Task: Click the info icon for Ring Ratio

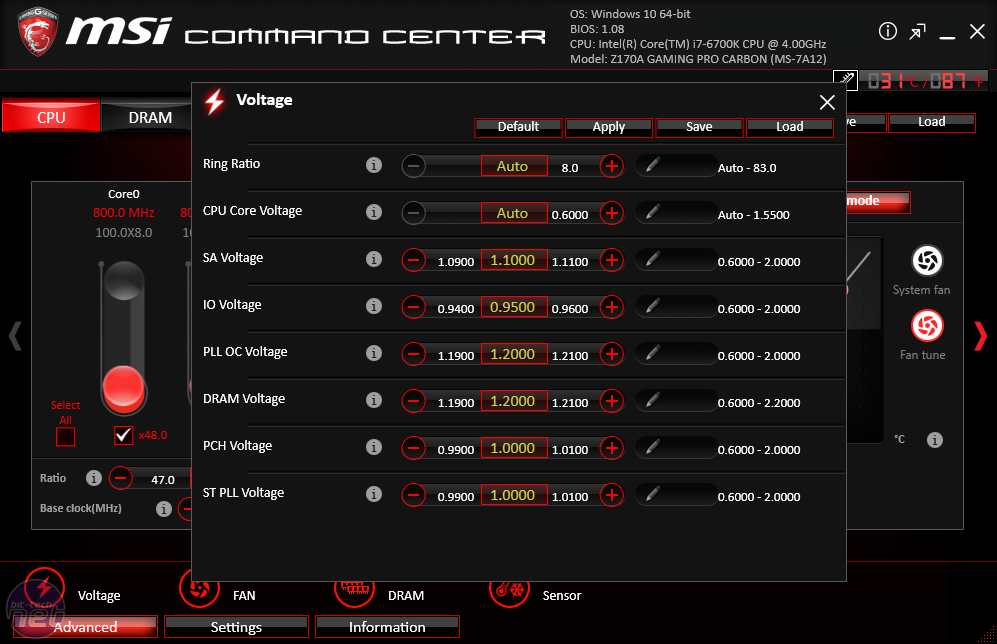Action: pyautogui.click(x=374, y=165)
